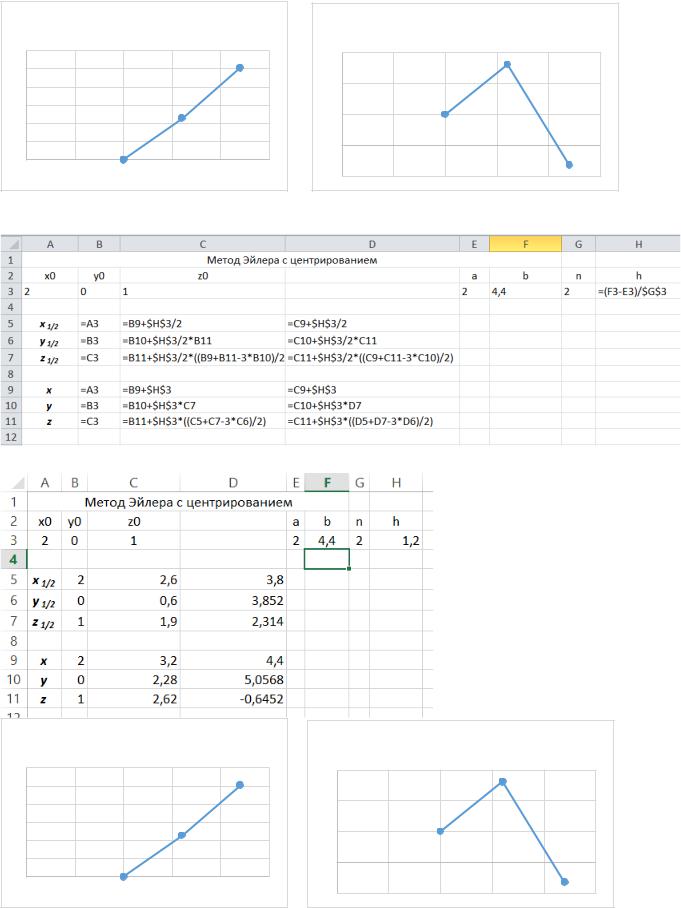Click =C3 in row 11 of formula sheet
The image size is (681, 908).
point(99,421)
